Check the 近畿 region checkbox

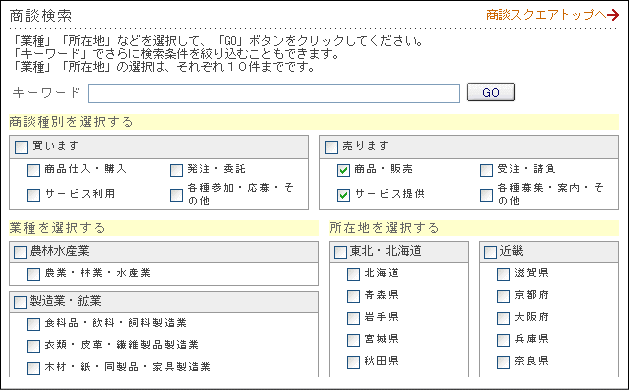[490, 253]
